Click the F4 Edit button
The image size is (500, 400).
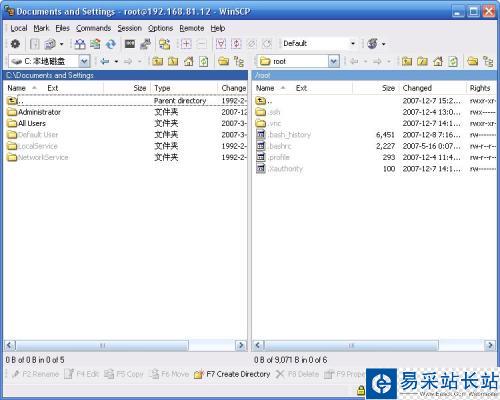pyautogui.click(x=82, y=374)
